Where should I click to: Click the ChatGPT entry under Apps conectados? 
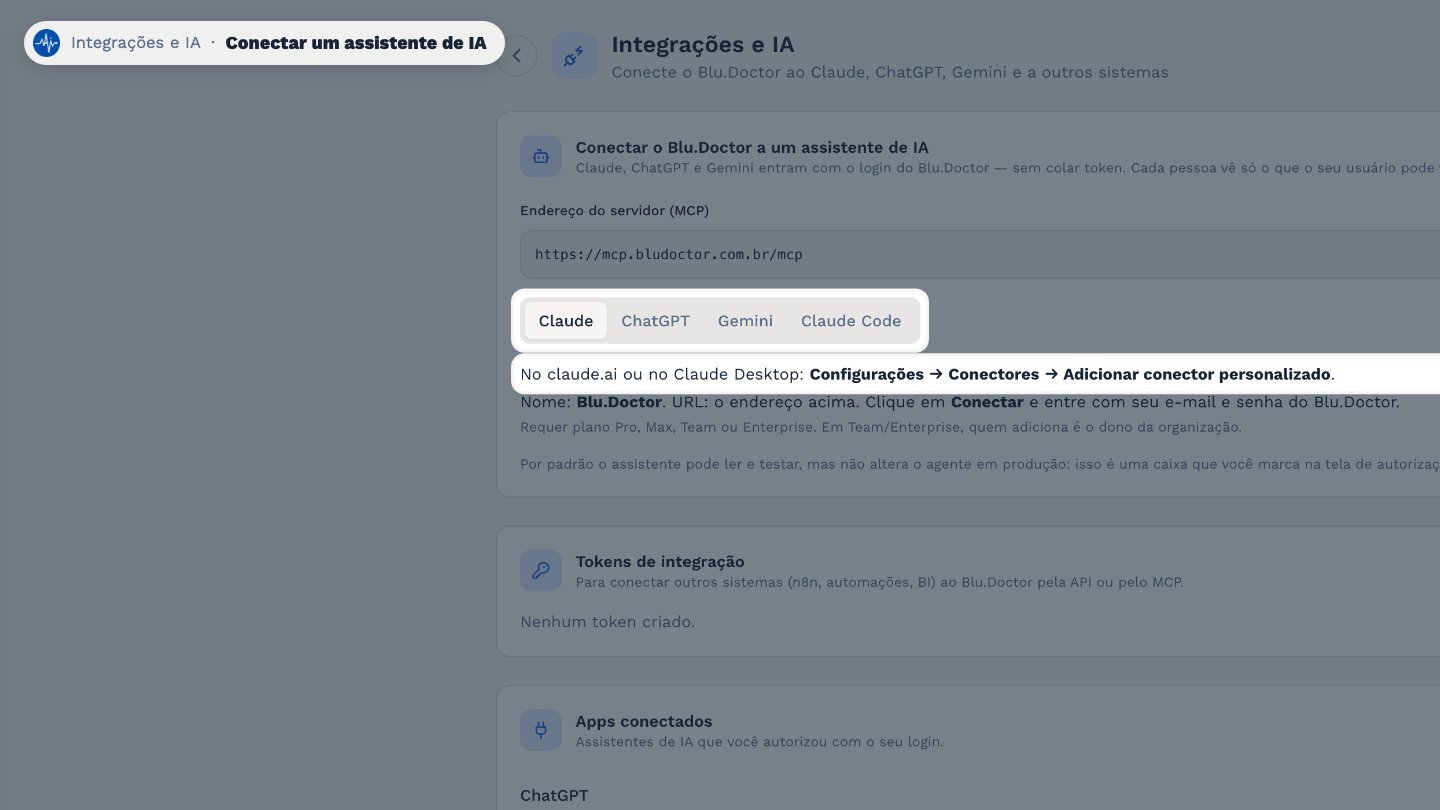tap(554, 796)
